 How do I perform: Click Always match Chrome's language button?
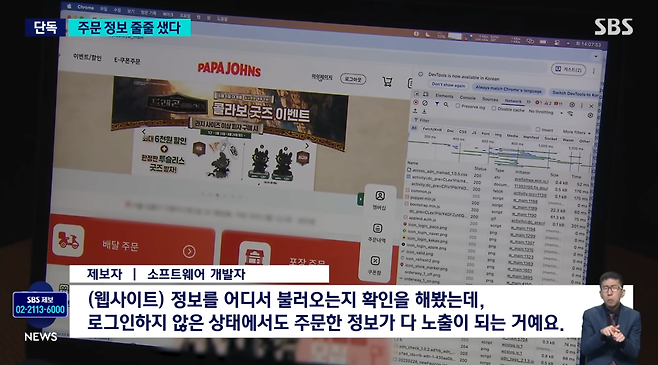(x=508, y=89)
